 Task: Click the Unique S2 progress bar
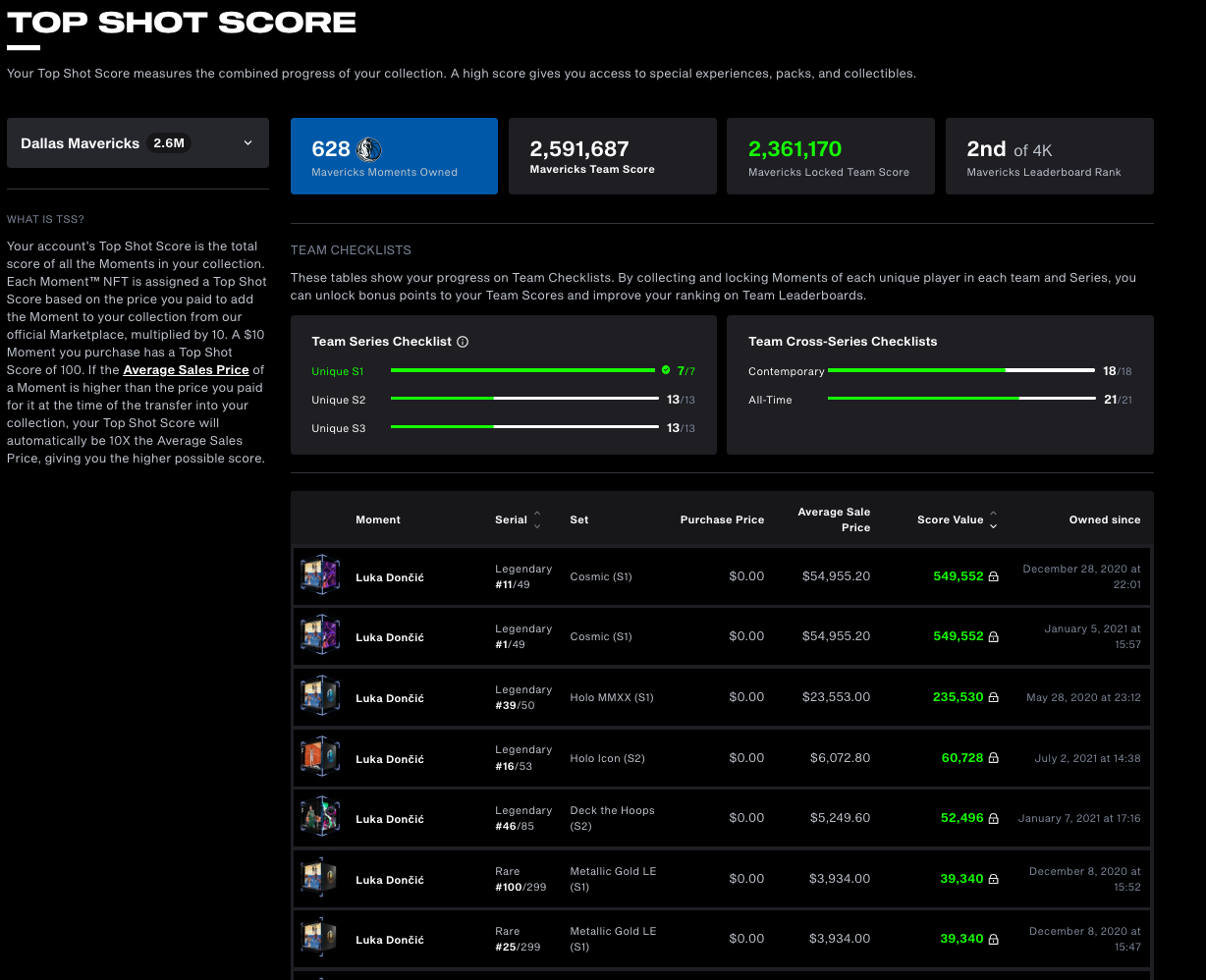tap(524, 399)
